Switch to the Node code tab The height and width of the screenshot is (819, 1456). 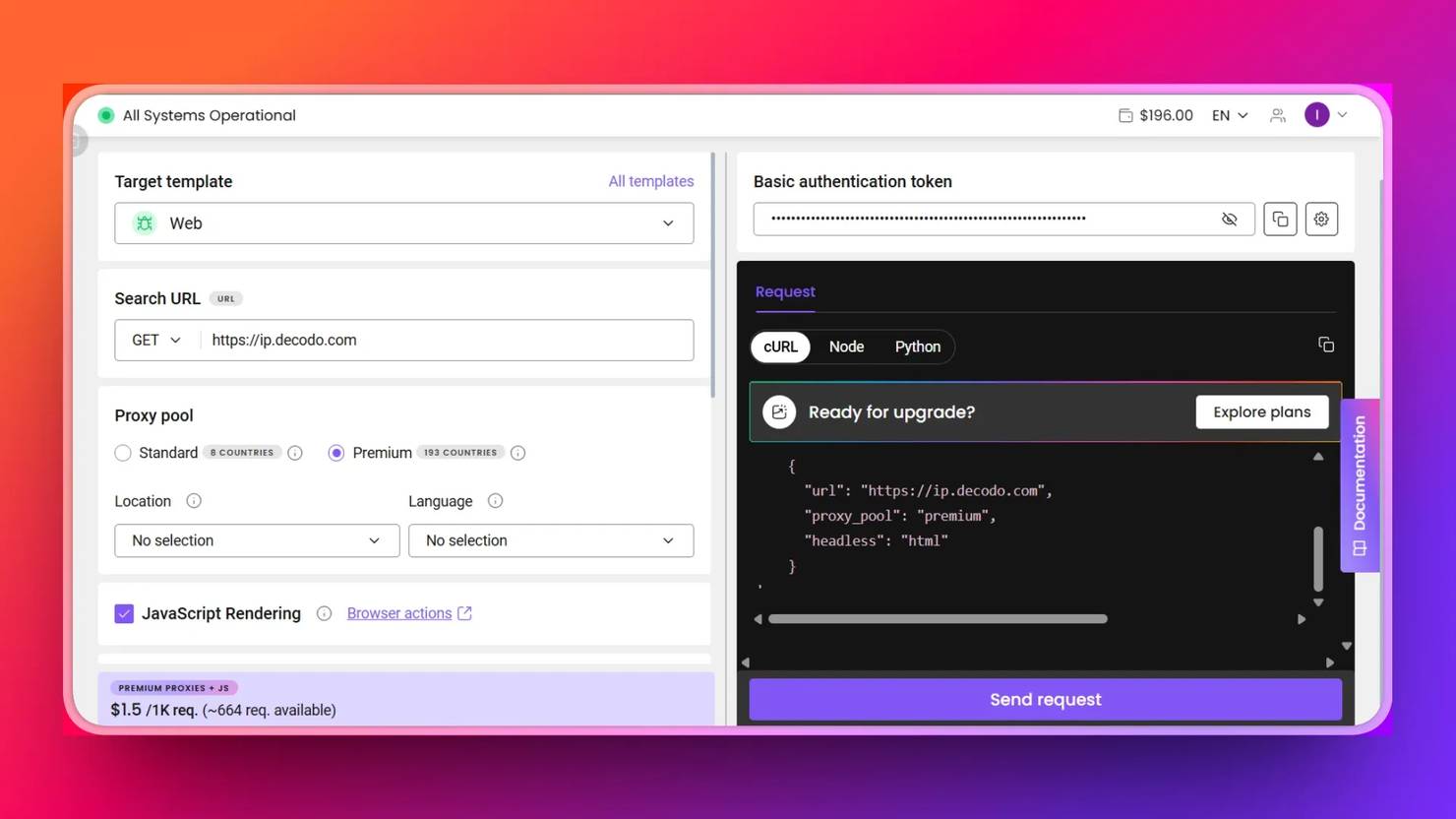tap(846, 346)
